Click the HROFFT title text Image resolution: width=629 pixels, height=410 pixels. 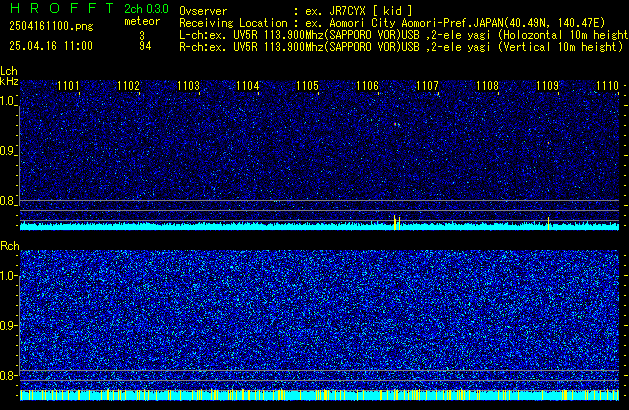click(62, 8)
